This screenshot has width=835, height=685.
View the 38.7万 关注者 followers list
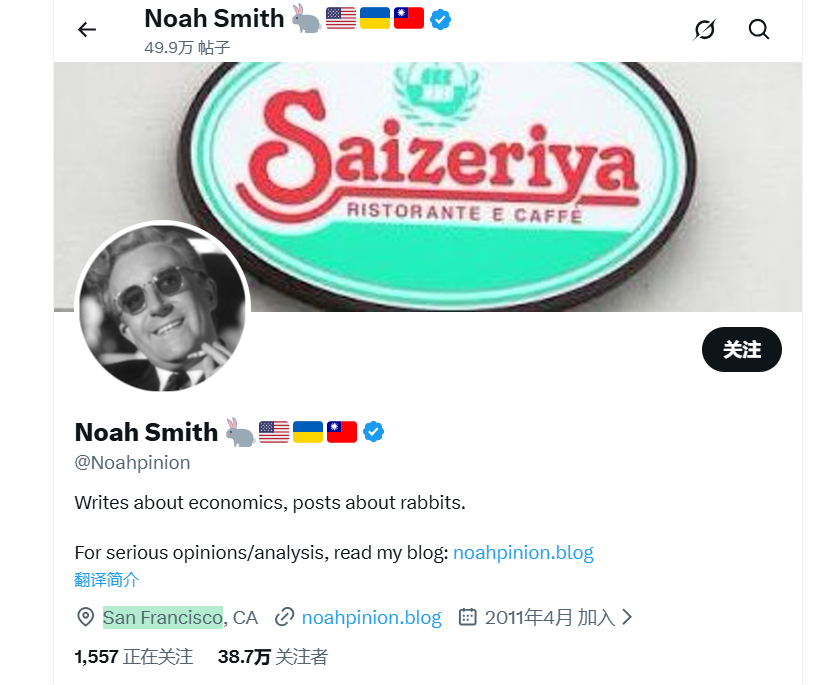point(273,657)
